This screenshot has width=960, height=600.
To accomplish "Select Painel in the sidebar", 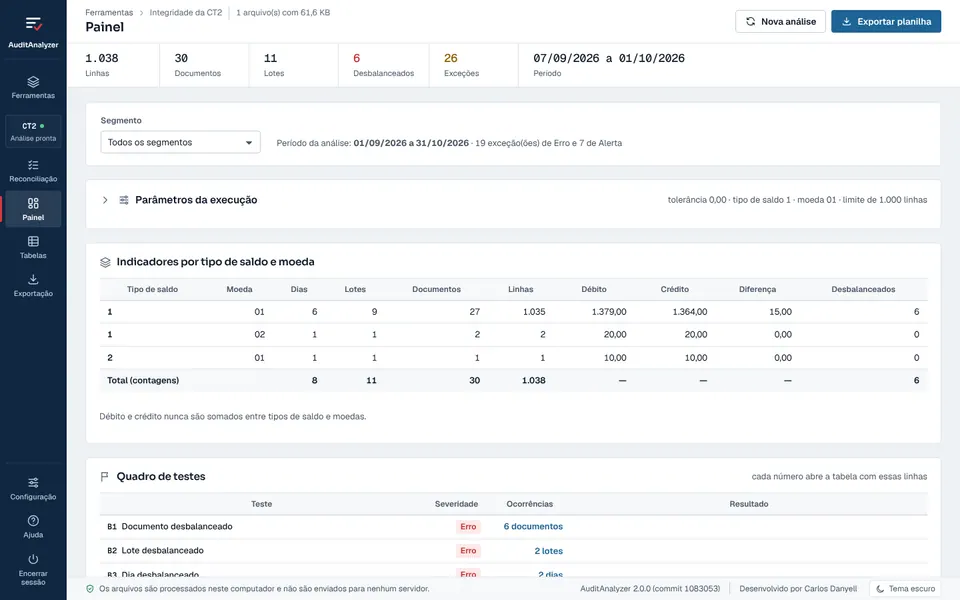I will [x=33, y=209].
